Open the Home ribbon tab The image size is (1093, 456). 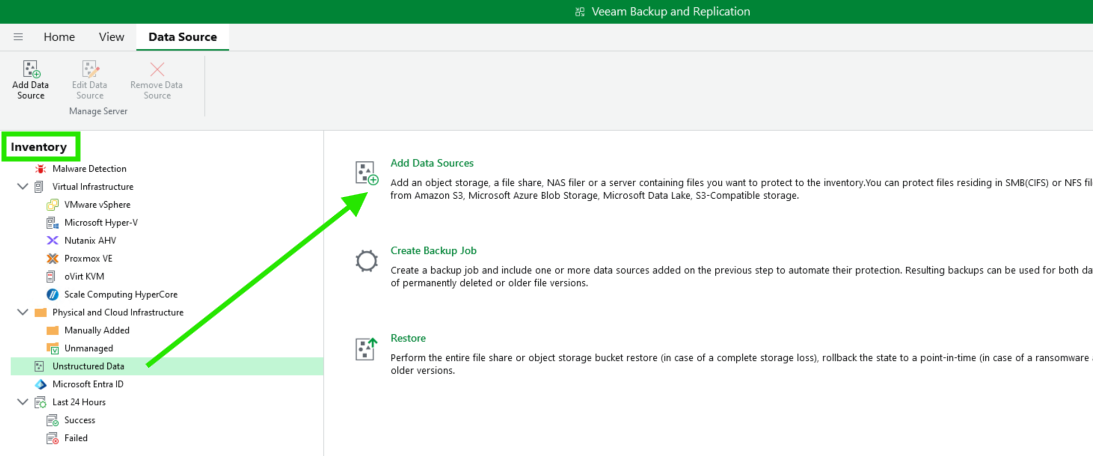(x=59, y=37)
